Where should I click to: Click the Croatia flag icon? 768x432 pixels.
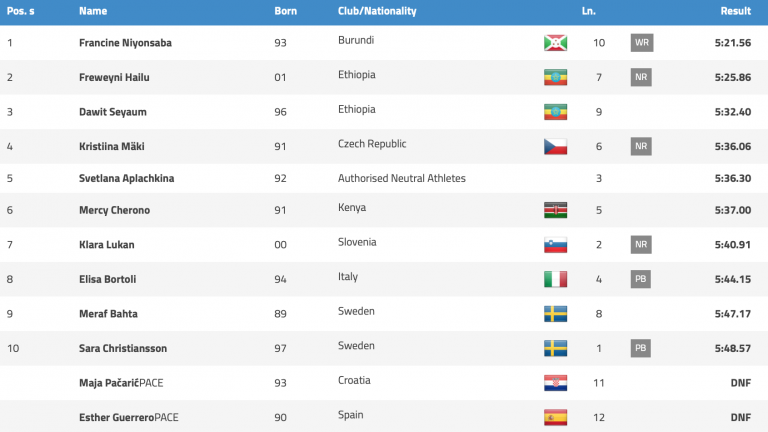[555, 383]
